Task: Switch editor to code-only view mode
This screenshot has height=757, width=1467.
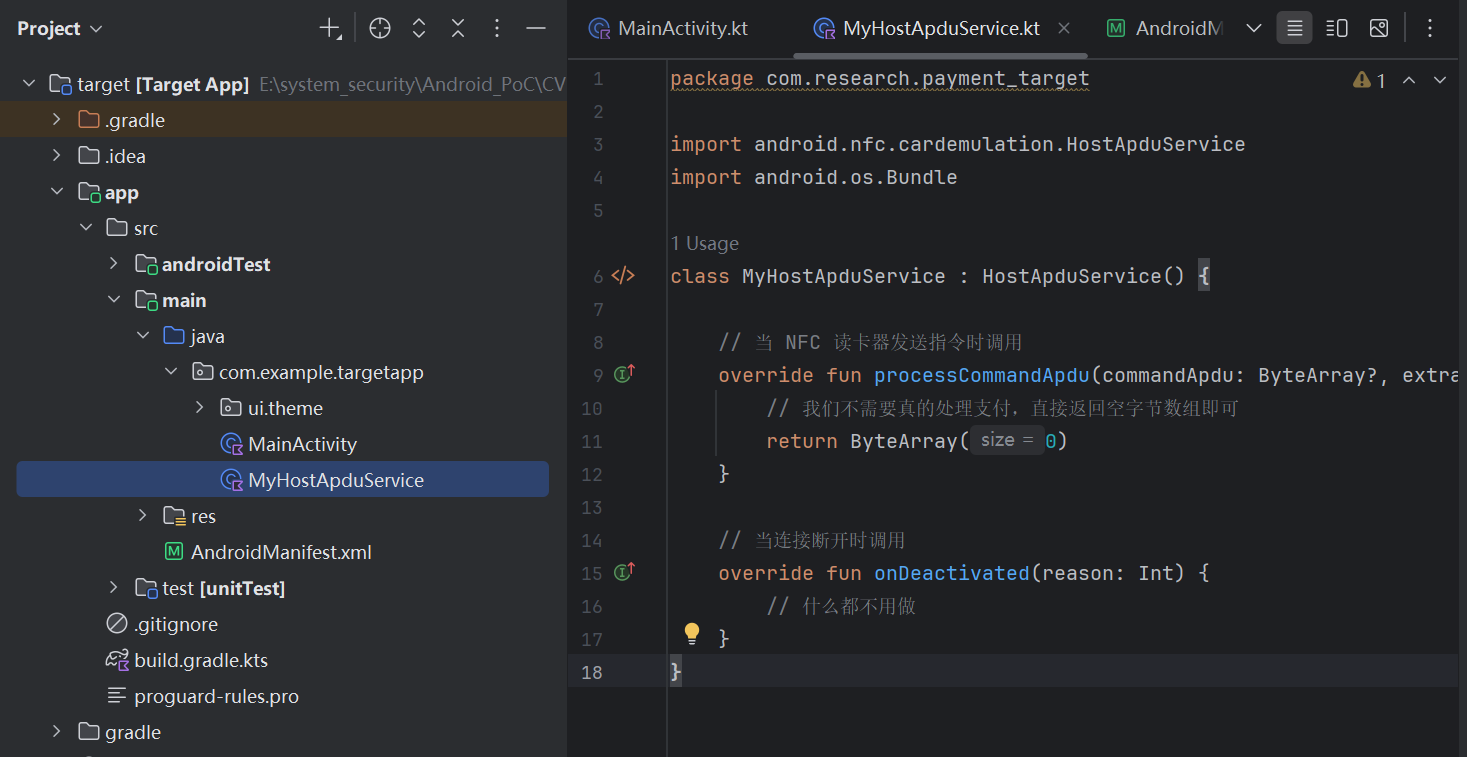Action: 1294,29
